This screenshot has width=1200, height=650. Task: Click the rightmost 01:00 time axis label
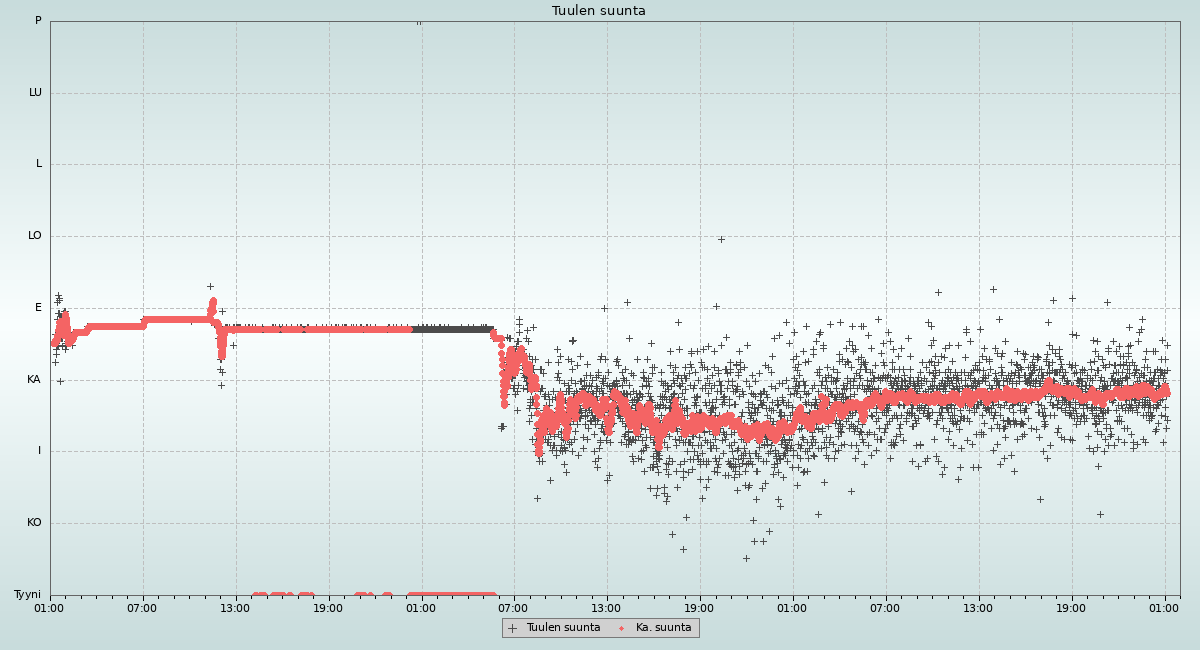point(1164,608)
